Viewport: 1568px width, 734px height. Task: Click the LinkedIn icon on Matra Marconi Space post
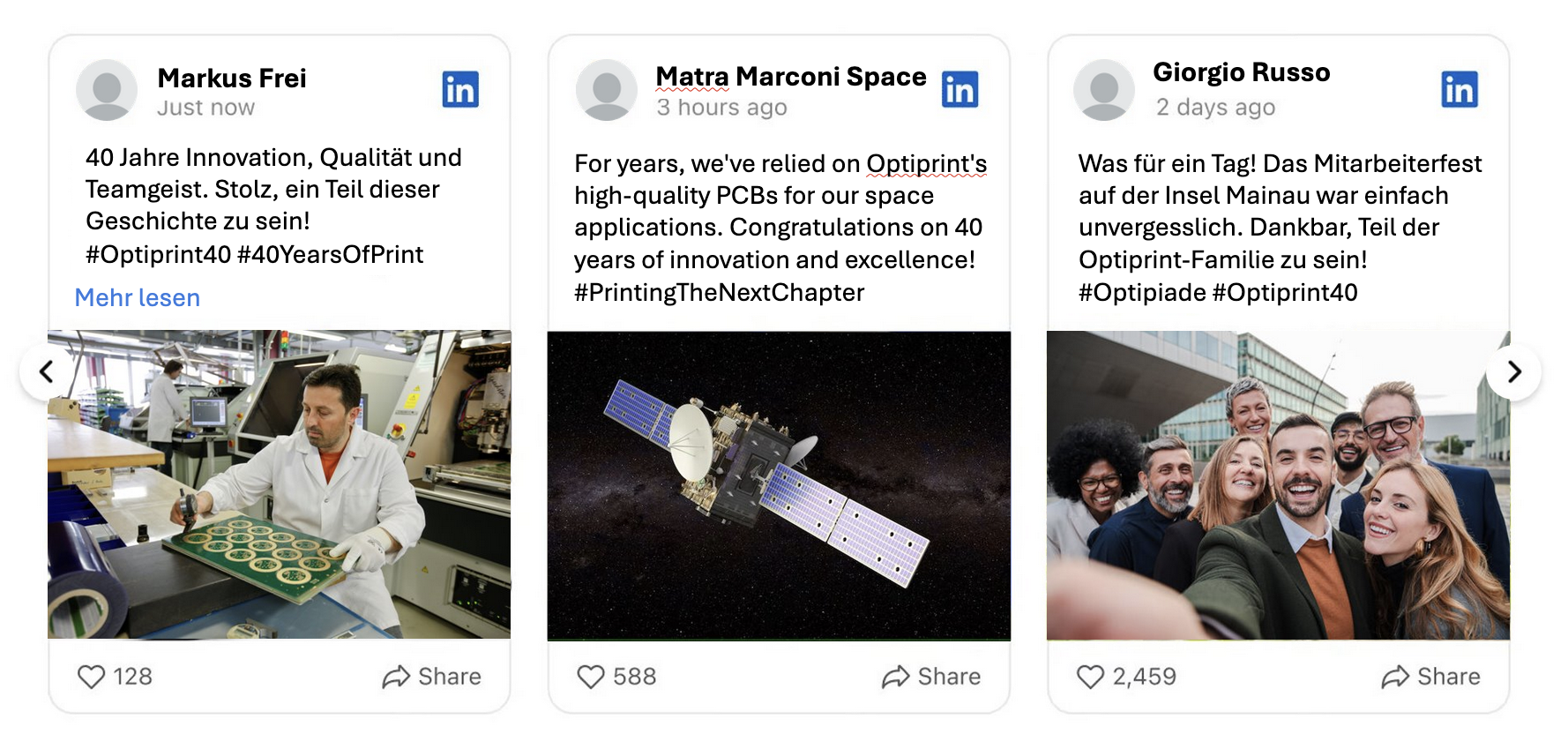961,89
